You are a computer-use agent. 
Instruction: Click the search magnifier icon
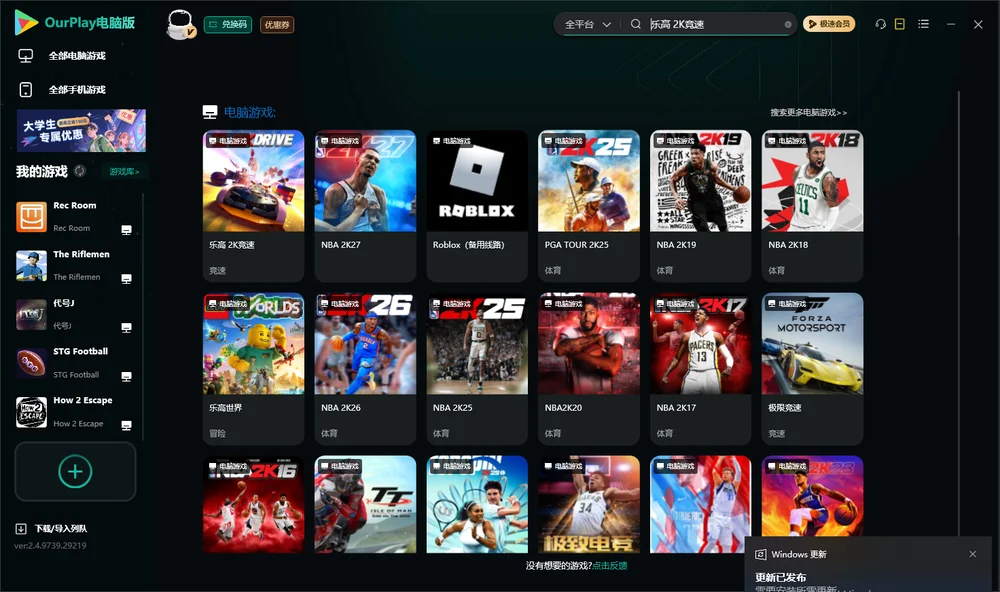pos(636,24)
